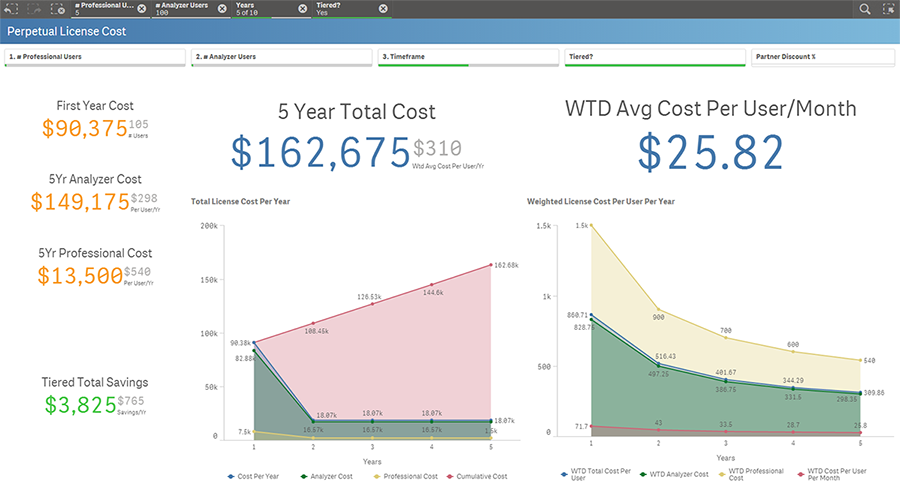Open the Timeframe filter pane

pyautogui.click(x=468, y=57)
